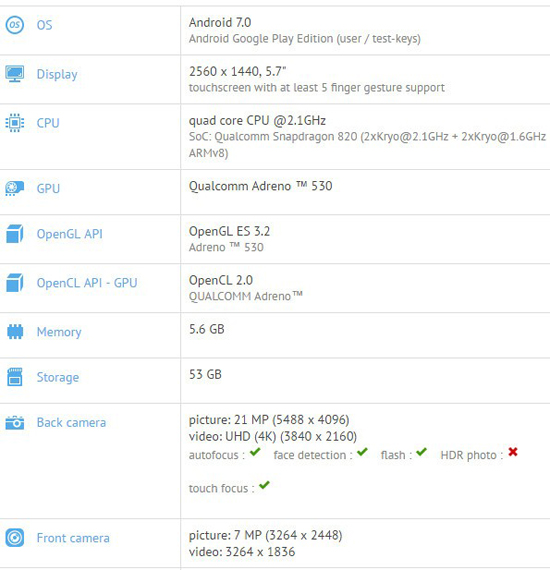Click the Back camera icon
Viewport: 550px width, 570px height.
[15, 423]
